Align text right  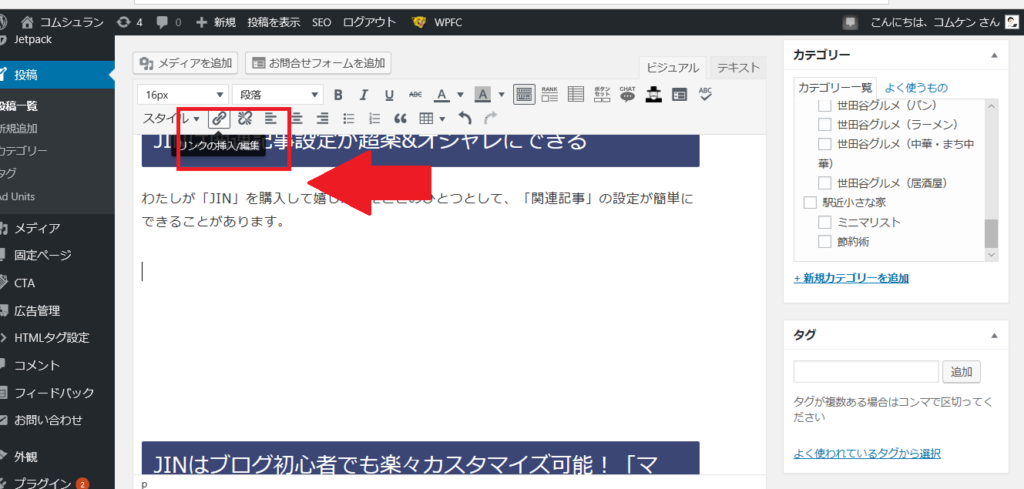click(322, 118)
